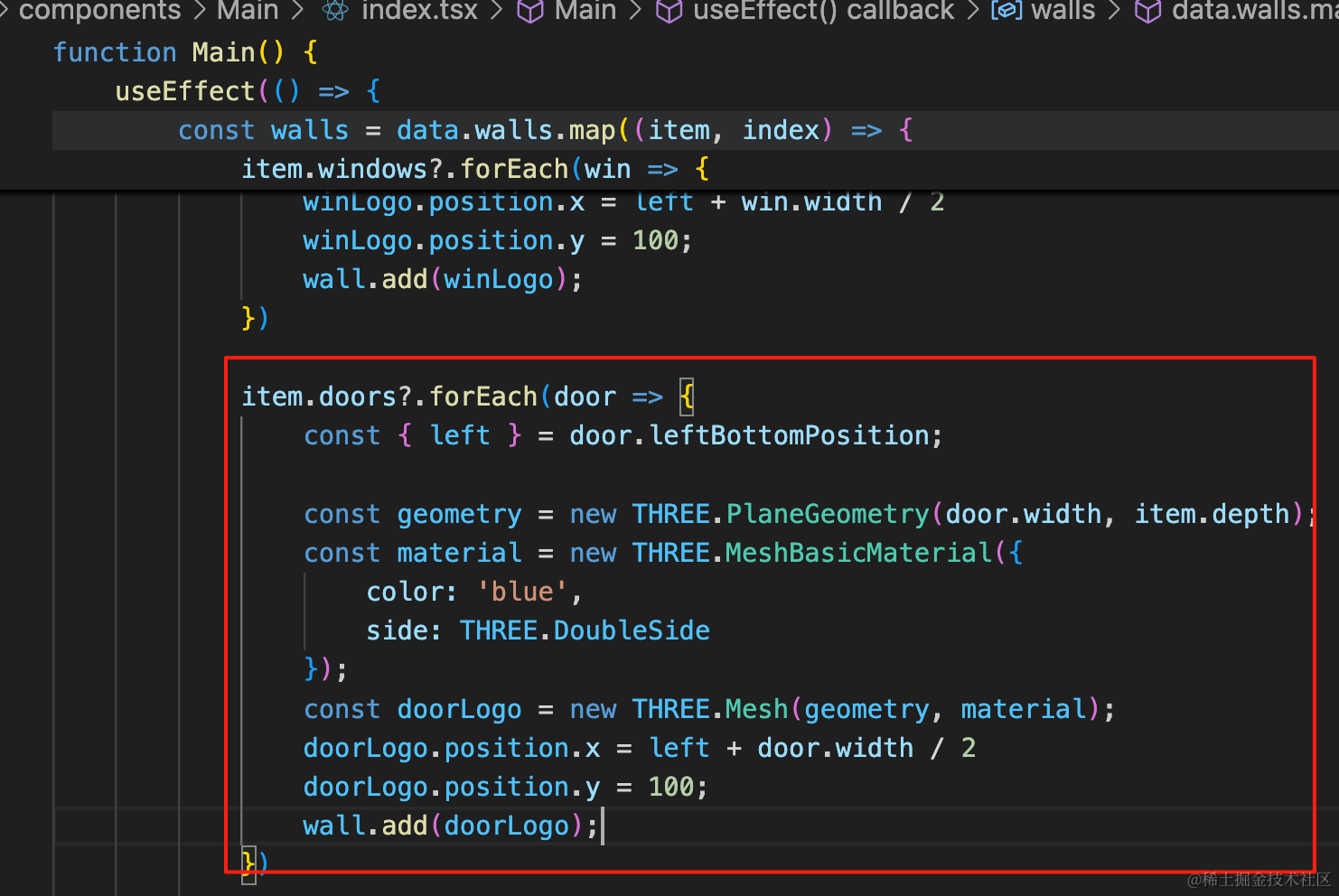
Task: Click the chevron between components and Main
Action: click(x=200, y=11)
